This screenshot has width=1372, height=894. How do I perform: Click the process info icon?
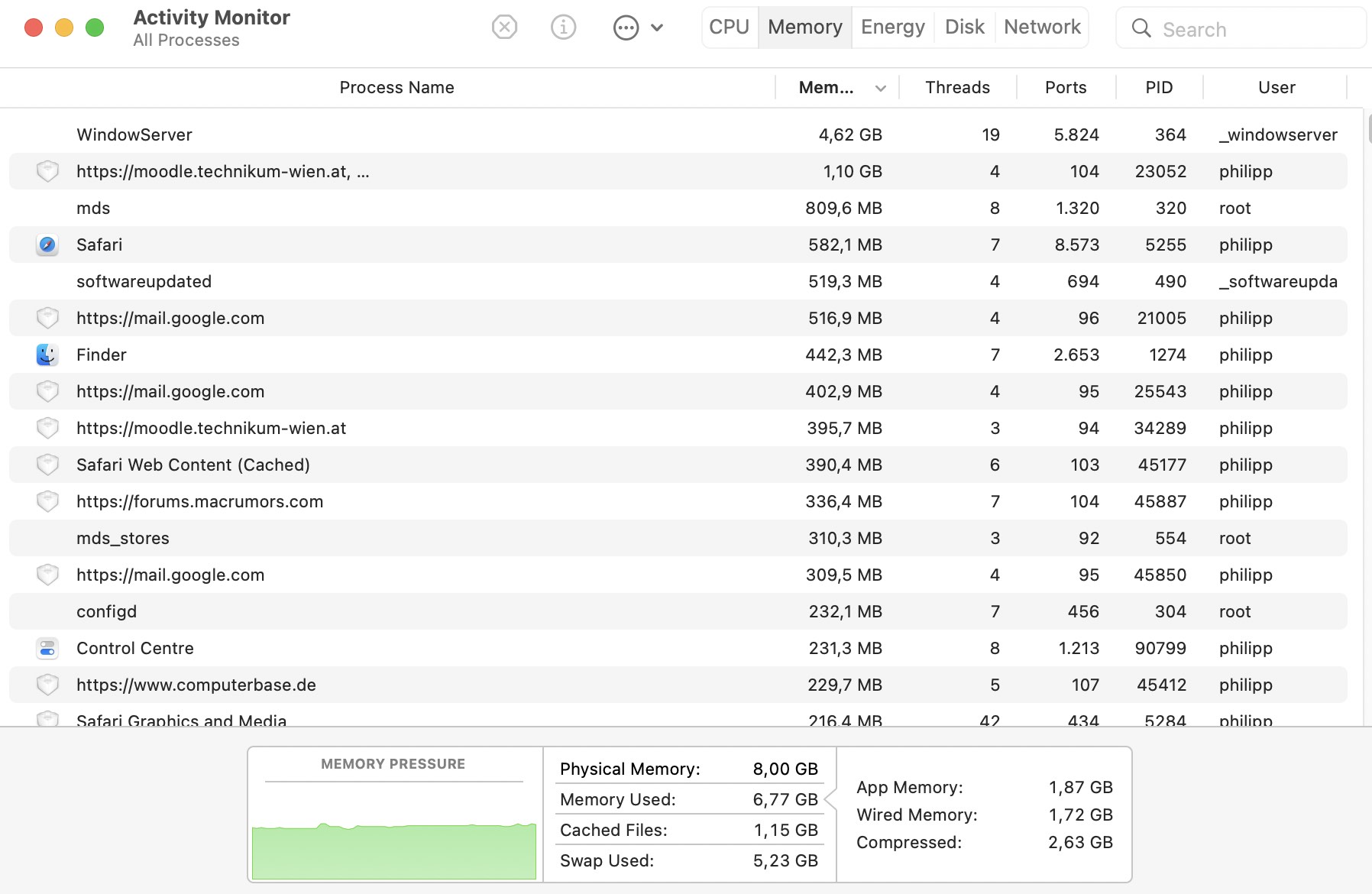tap(563, 28)
